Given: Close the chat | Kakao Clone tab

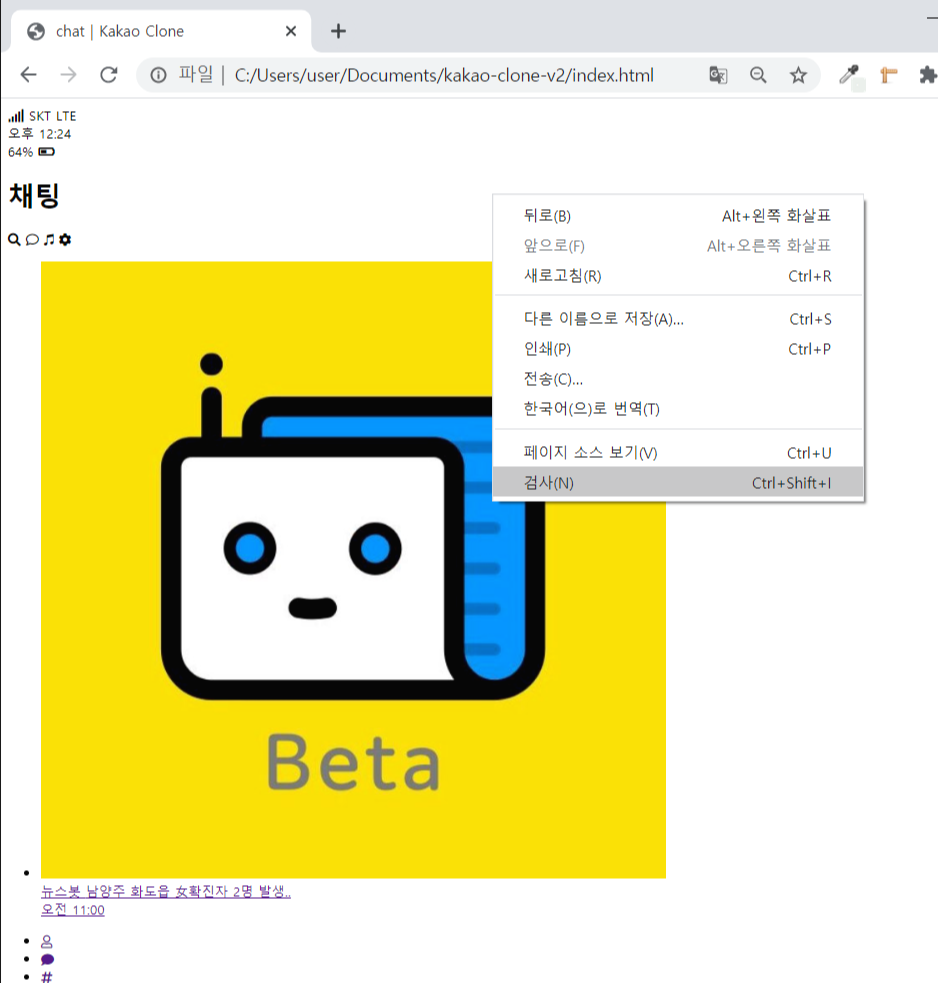Looking at the screenshot, I should 291,31.
